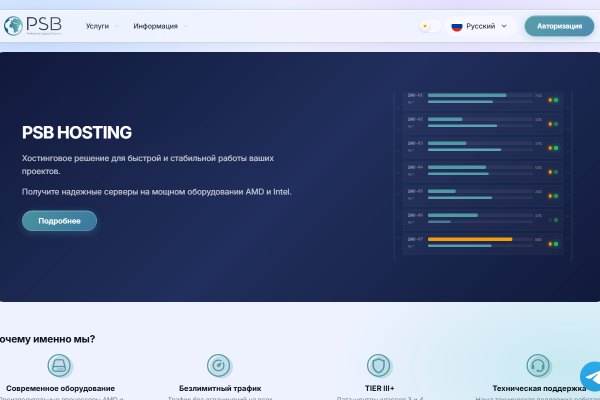
Task: Toggle the light/dark theme switch
Action: pos(430,26)
